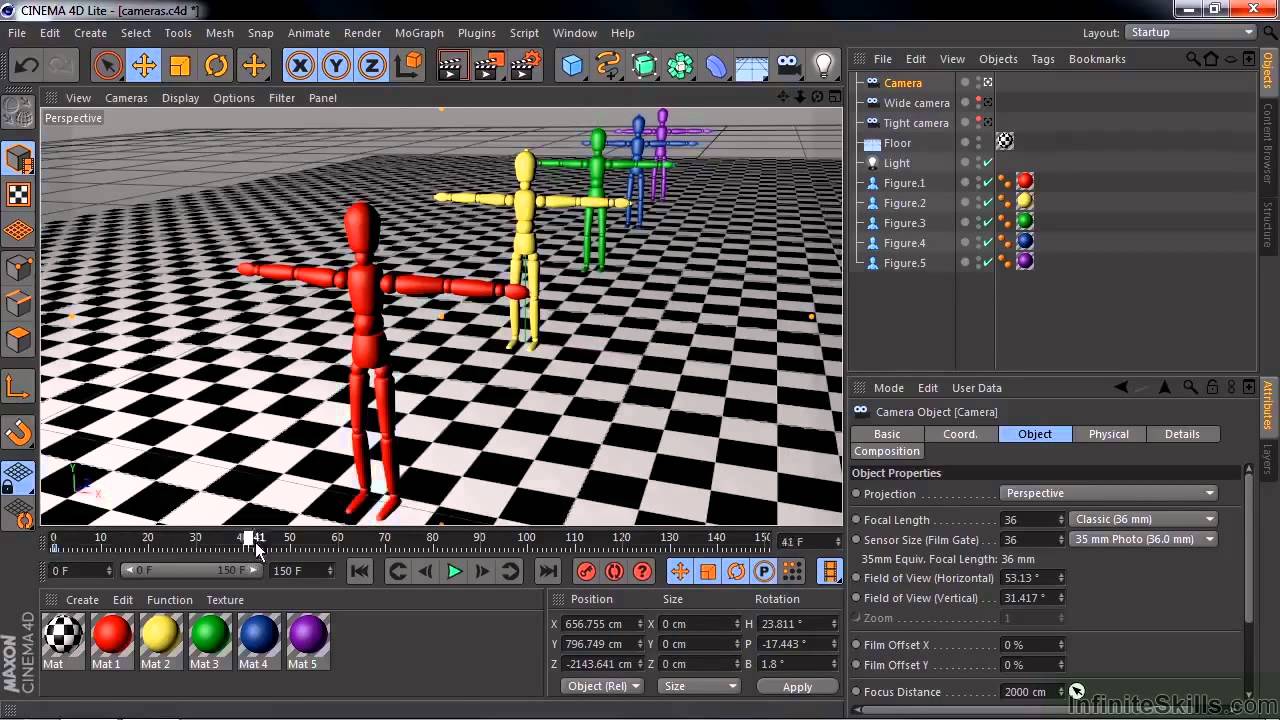Toggle Light object enabled checkmark
This screenshot has height=720, width=1280.
click(987, 163)
